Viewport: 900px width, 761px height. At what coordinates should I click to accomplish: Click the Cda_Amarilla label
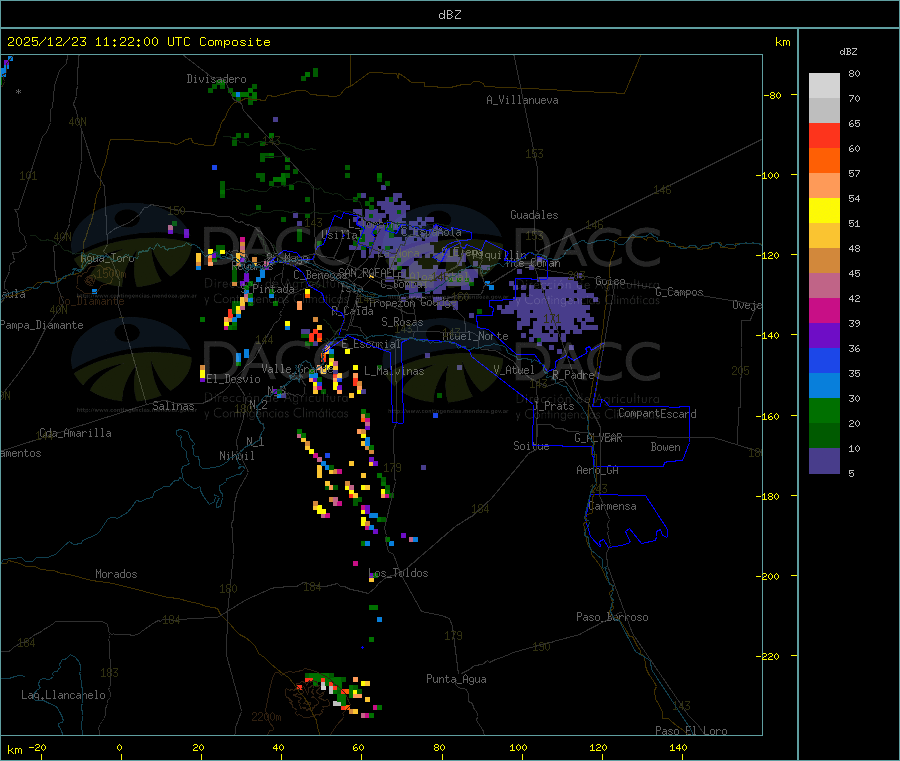[x=75, y=433]
